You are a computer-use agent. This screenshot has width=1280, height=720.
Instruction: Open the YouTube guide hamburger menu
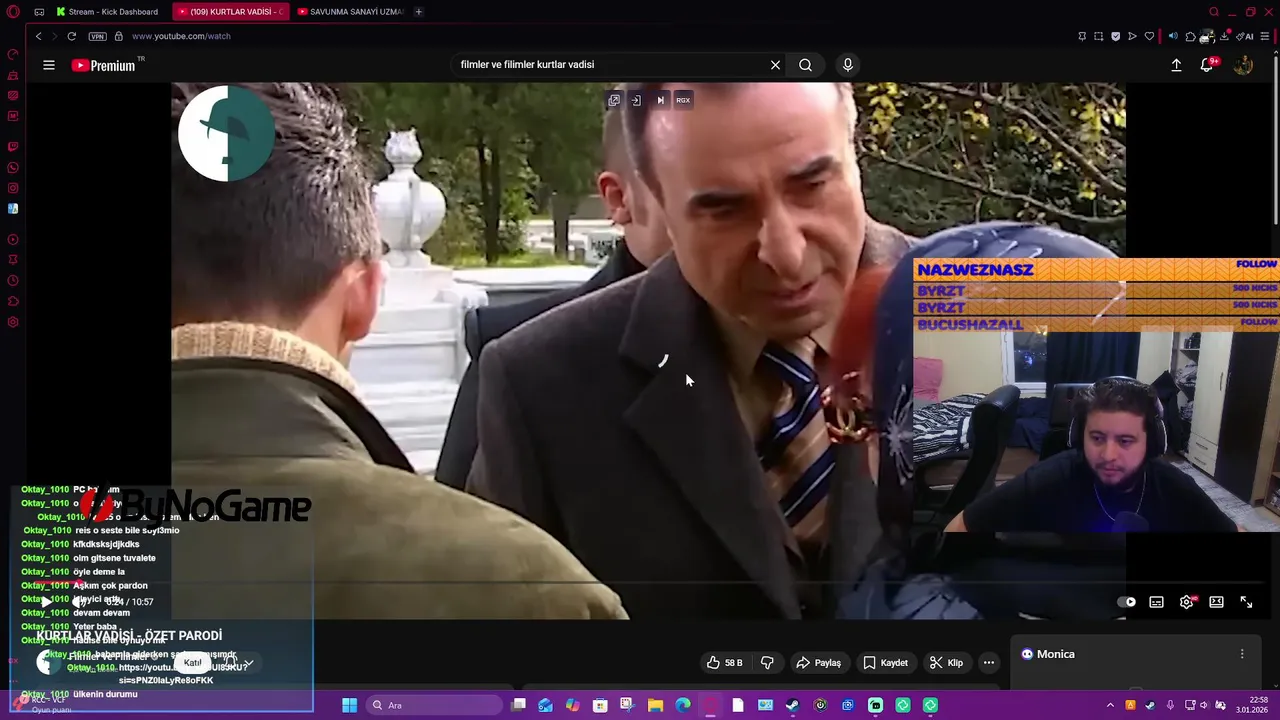coord(49,65)
